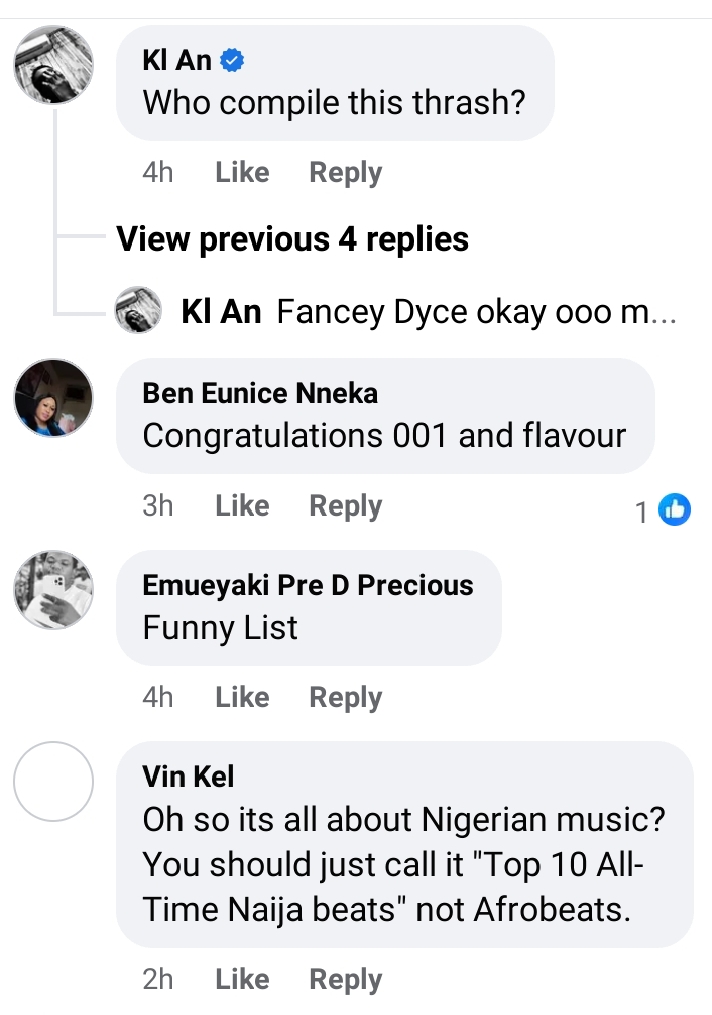The height and width of the screenshot is (1015, 712).
Task: Like the "Funny List" comment
Action: (x=242, y=697)
